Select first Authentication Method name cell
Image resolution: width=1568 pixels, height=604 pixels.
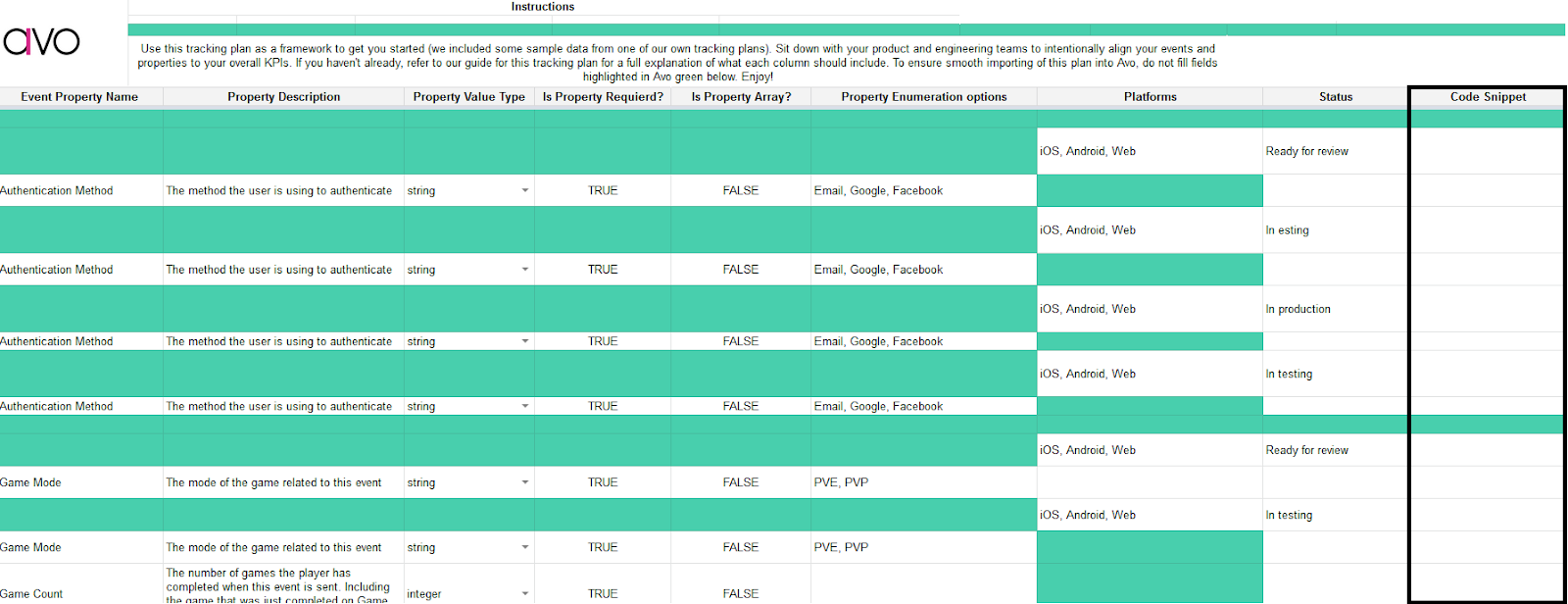[x=81, y=190]
